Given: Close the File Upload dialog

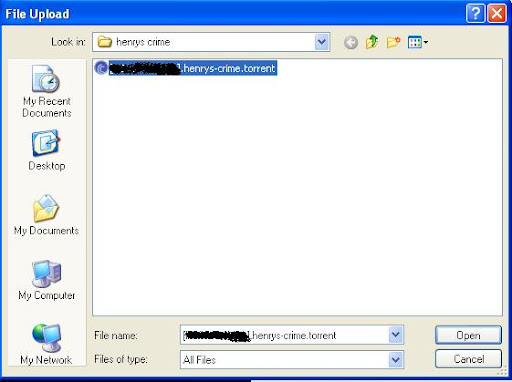Looking at the screenshot, I should (497, 14).
